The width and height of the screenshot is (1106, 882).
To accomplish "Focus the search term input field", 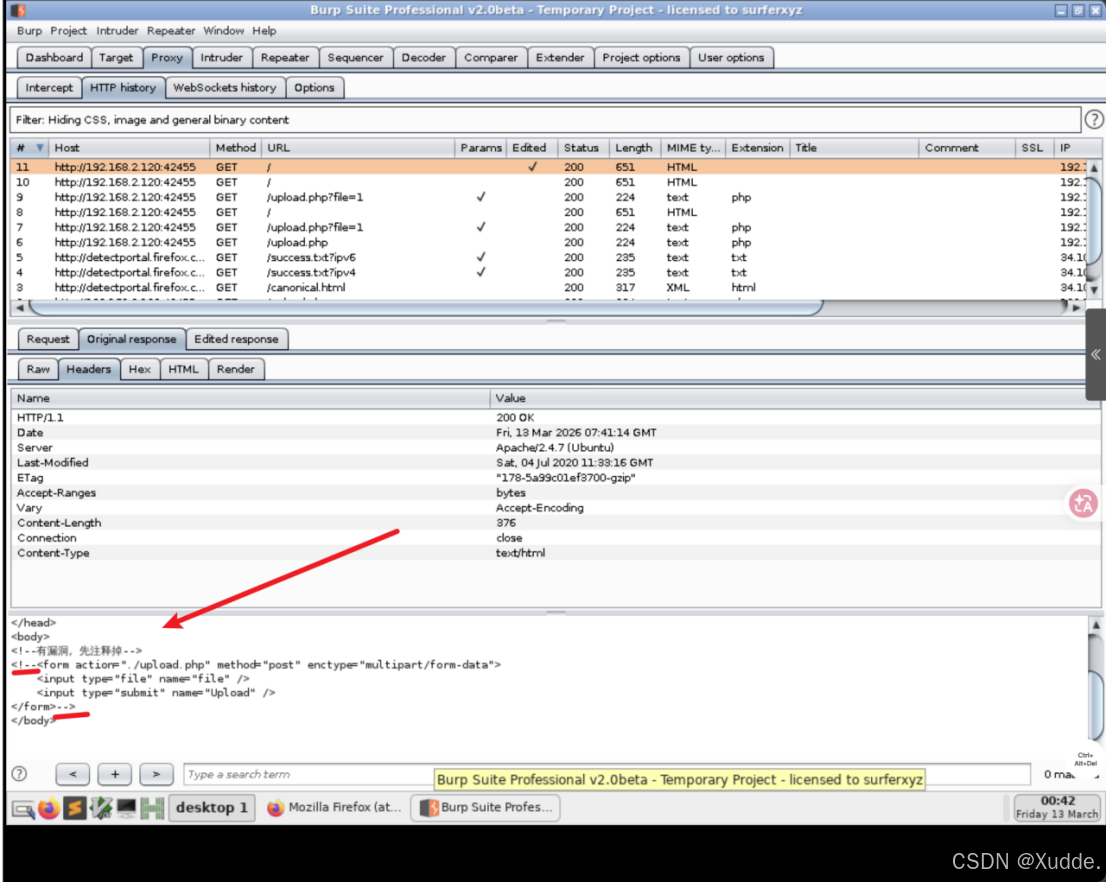I will pyautogui.click(x=607, y=774).
